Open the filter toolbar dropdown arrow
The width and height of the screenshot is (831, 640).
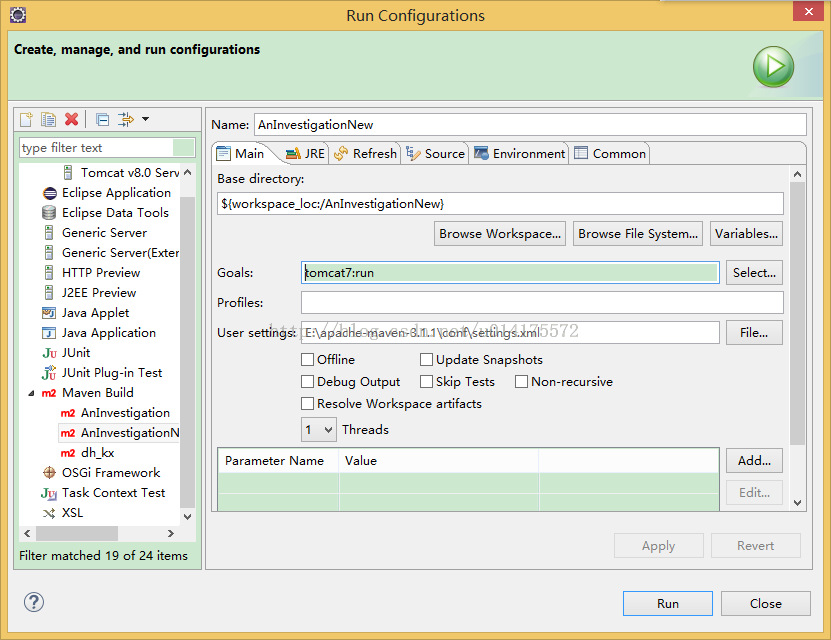pos(145,119)
